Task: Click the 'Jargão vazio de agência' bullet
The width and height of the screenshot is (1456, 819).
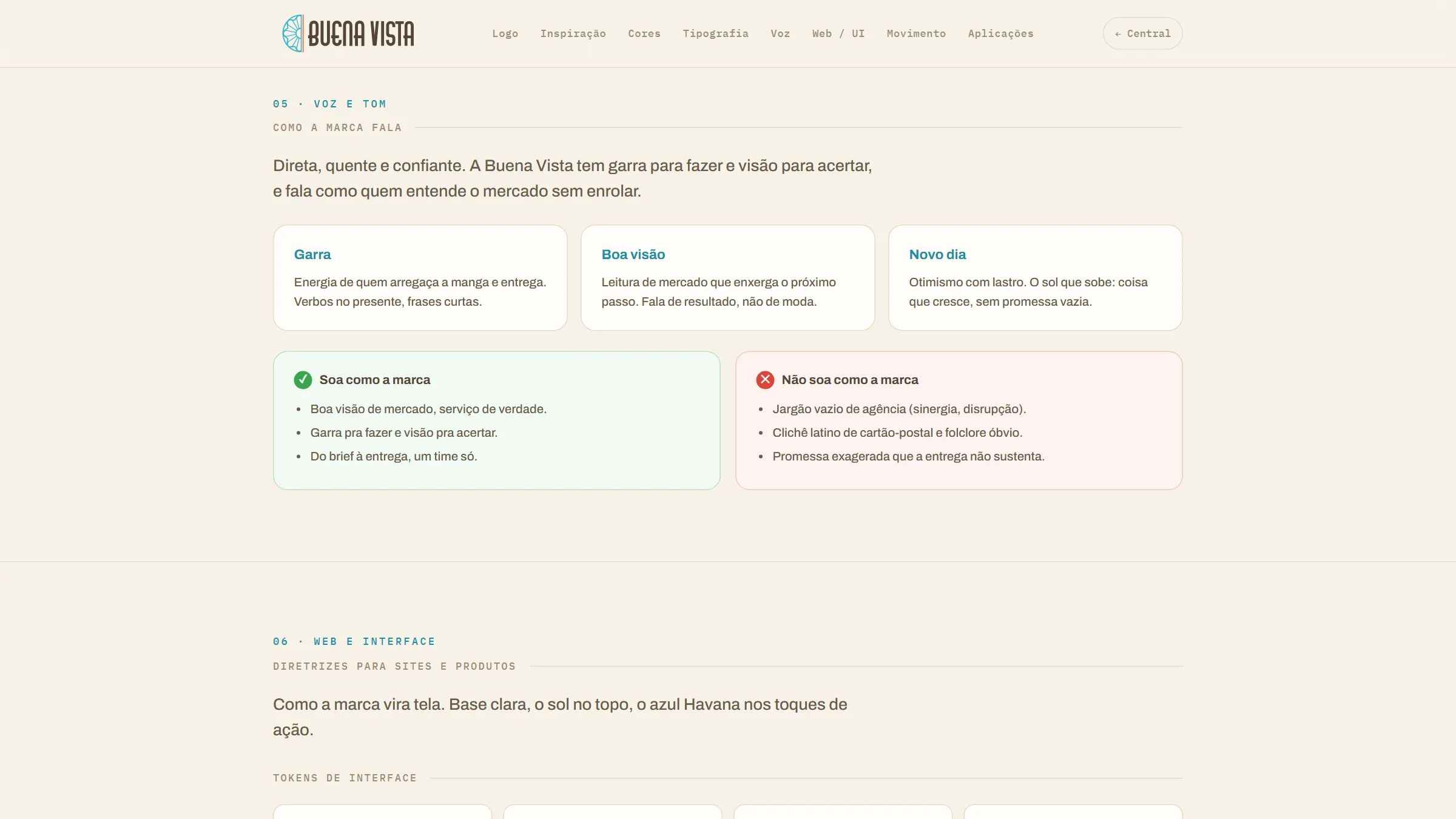Action: click(x=899, y=409)
